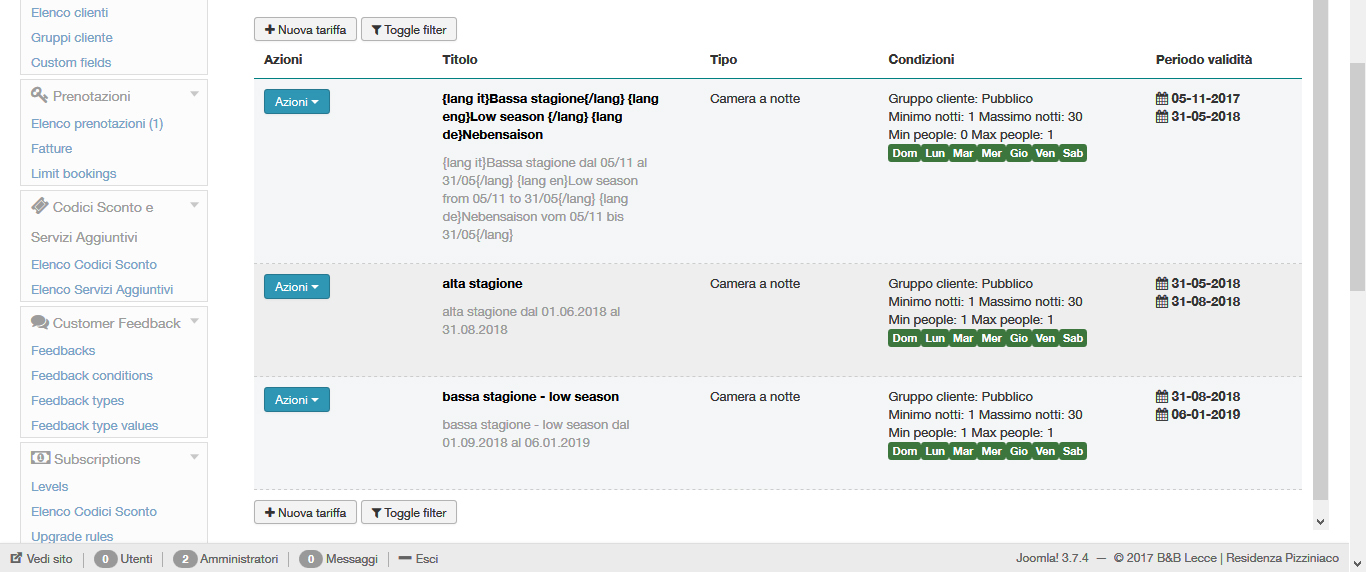
Task: Click the Sab day badge for bassa stagione - low season
Action: click(1073, 451)
